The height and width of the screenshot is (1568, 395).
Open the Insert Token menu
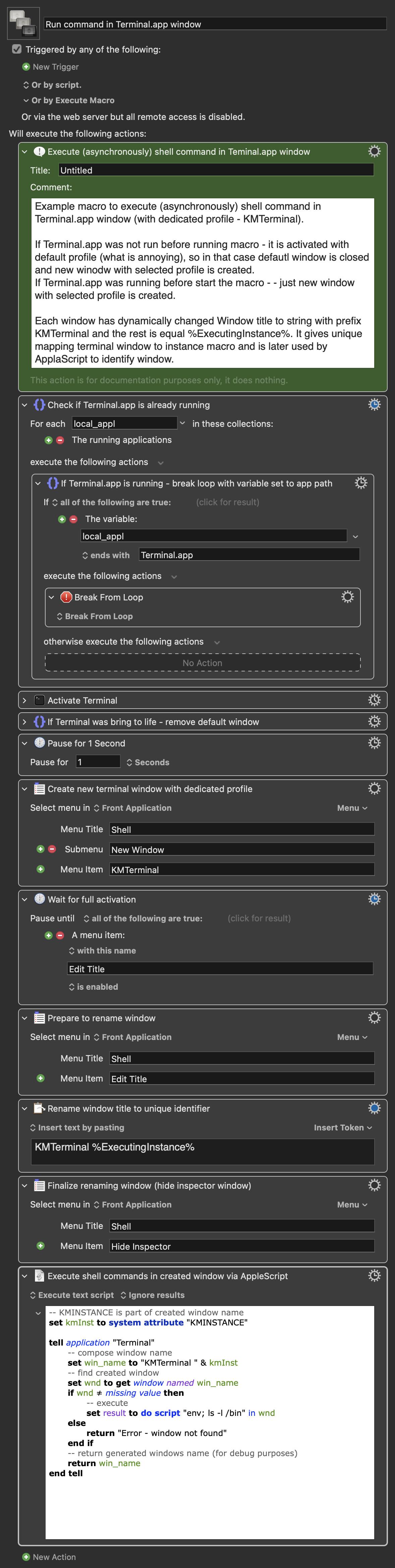pyautogui.click(x=343, y=1128)
